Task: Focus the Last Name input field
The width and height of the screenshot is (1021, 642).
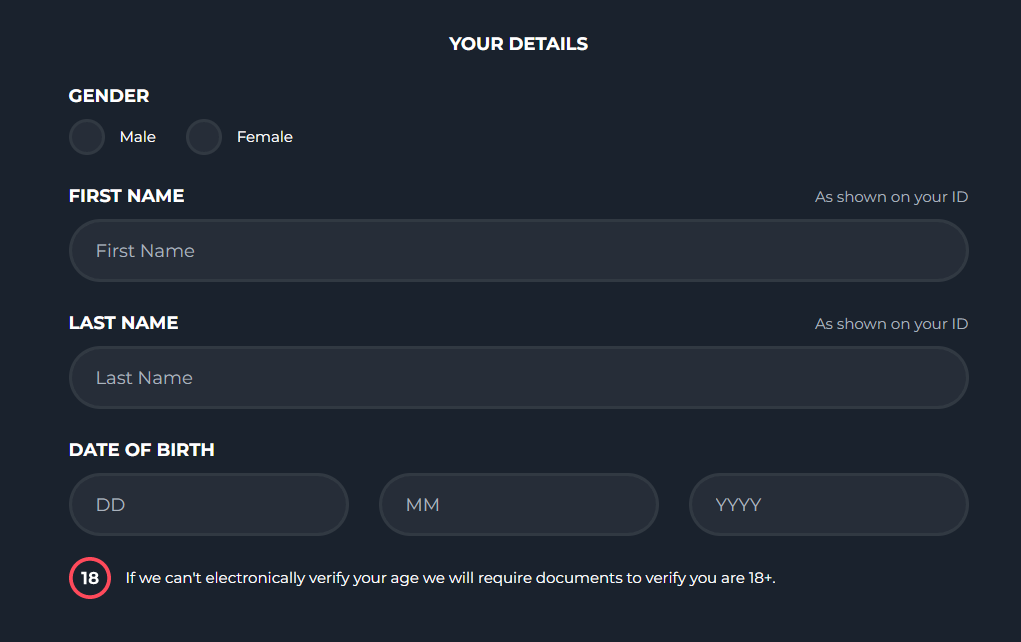Action: pyautogui.click(x=518, y=378)
